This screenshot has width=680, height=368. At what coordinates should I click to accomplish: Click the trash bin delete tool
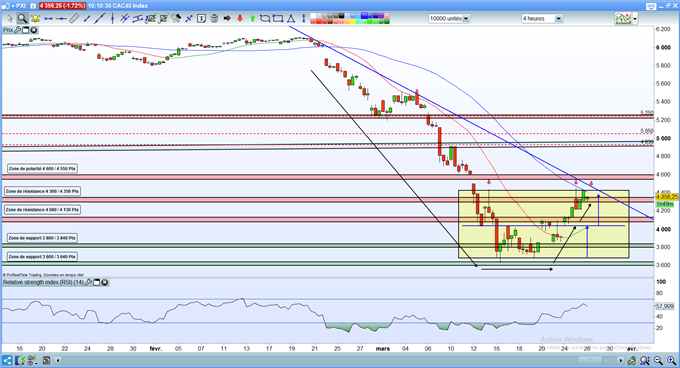214,19
